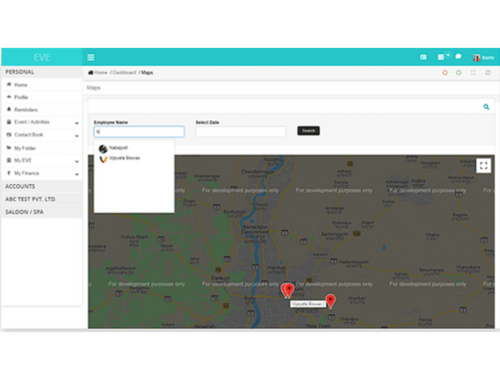Expand My EVE menu
This screenshot has height=375, width=500.
tap(42, 161)
